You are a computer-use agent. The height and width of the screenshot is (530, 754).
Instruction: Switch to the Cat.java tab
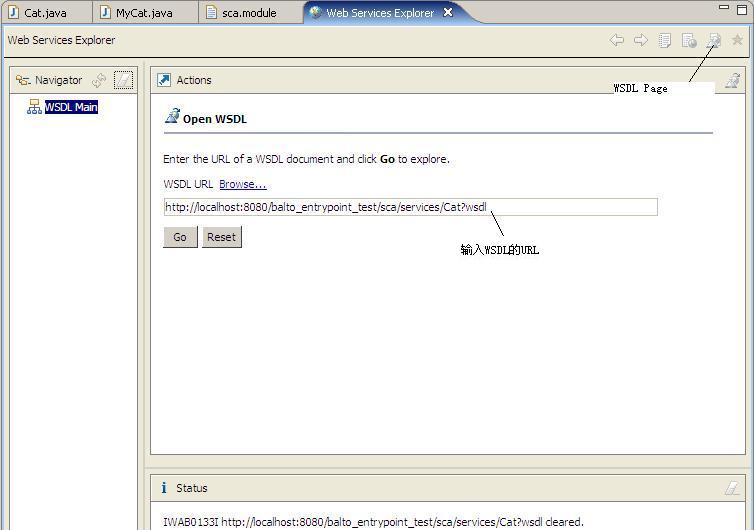tap(46, 13)
